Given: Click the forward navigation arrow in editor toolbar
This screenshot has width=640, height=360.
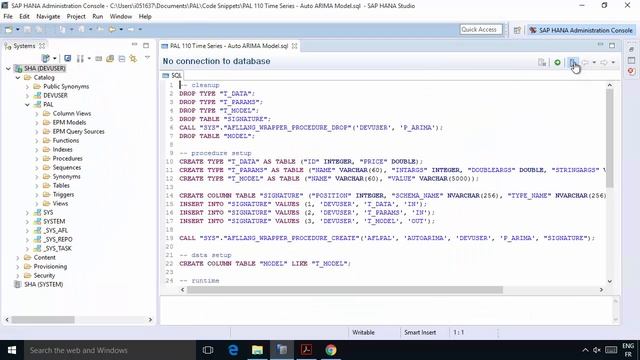Looking at the screenshot, I should pos(604,62).
